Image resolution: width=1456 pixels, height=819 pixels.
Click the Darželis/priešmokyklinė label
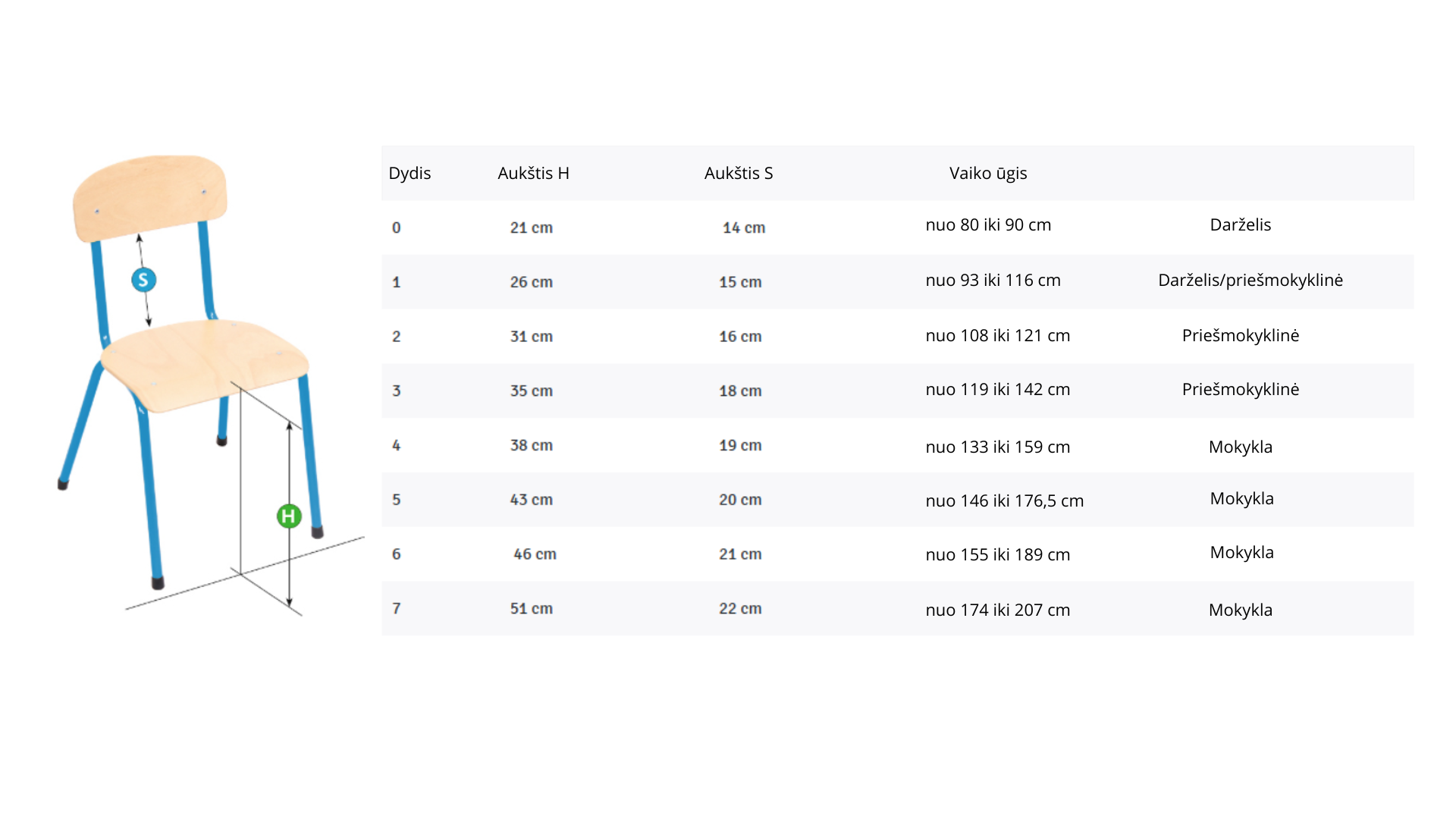(x=1250, y=280)
